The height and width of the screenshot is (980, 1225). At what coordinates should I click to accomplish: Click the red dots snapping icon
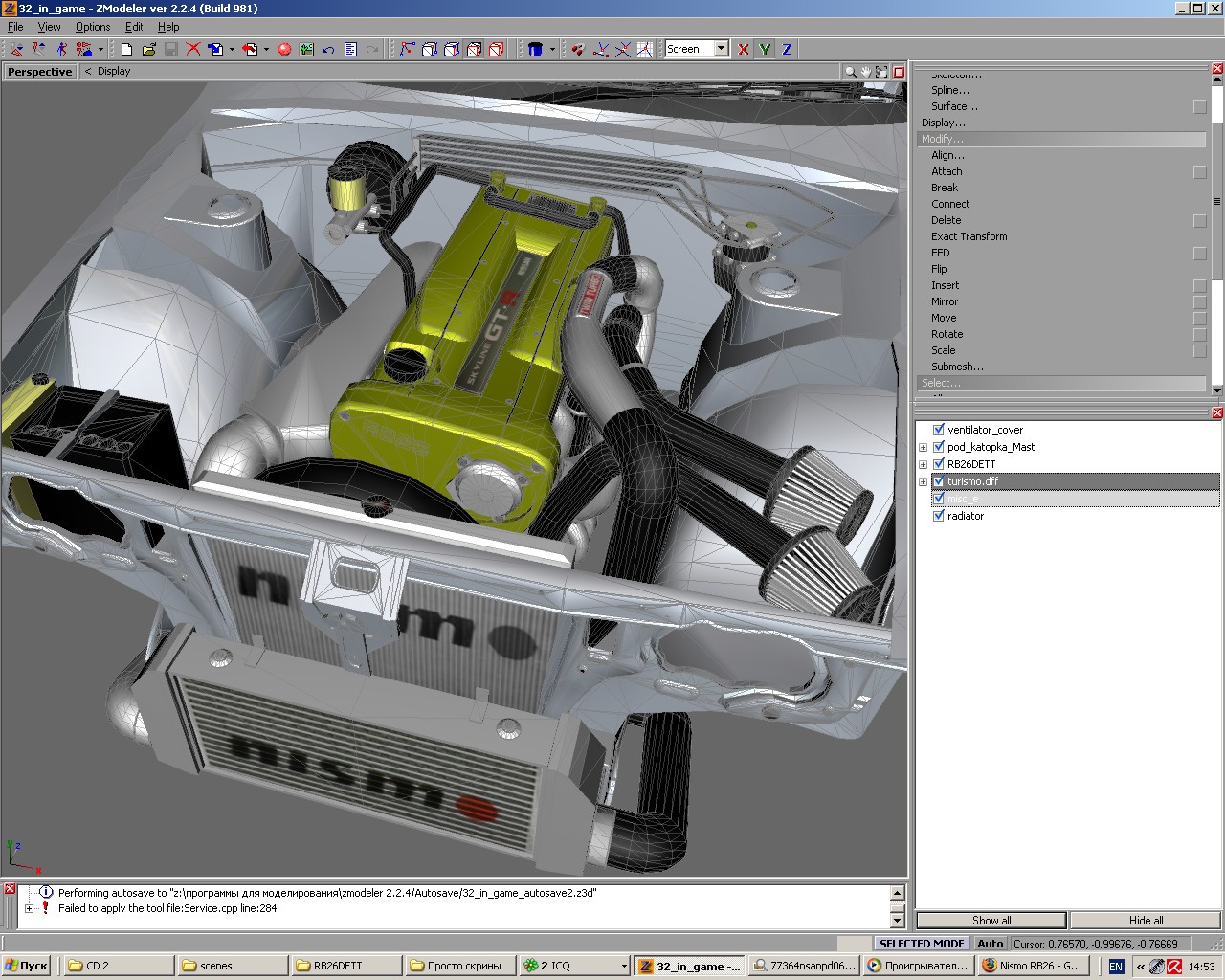pos(578,49)
